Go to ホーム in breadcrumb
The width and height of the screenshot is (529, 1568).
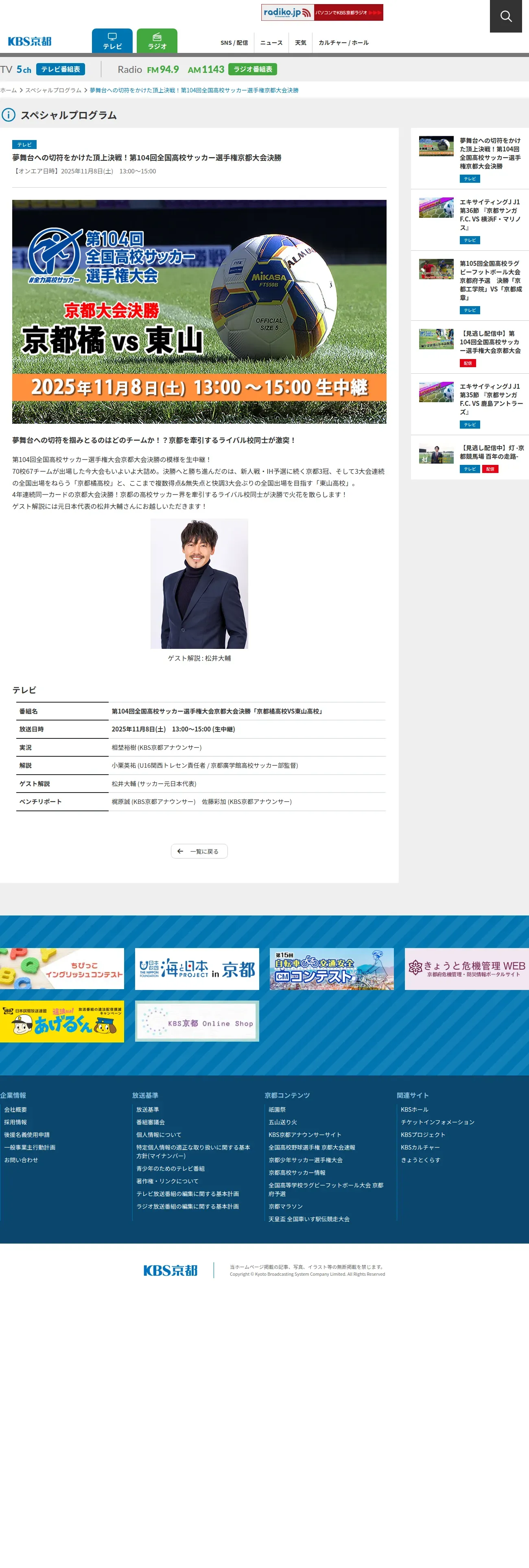click(9, 90)
